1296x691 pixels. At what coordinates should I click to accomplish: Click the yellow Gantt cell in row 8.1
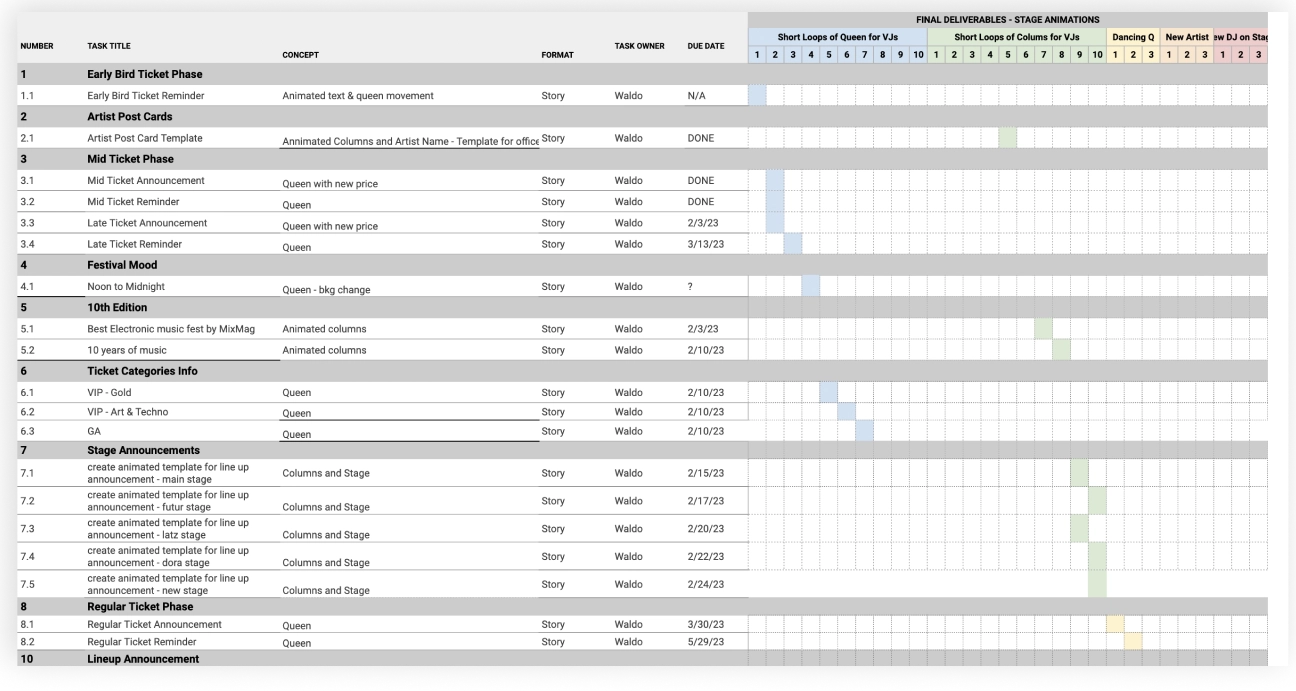1115,624
